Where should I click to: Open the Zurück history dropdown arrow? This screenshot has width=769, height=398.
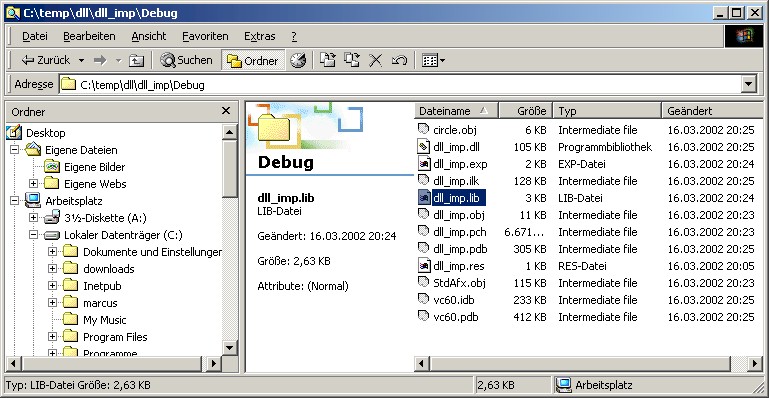[x=81, y=61]
